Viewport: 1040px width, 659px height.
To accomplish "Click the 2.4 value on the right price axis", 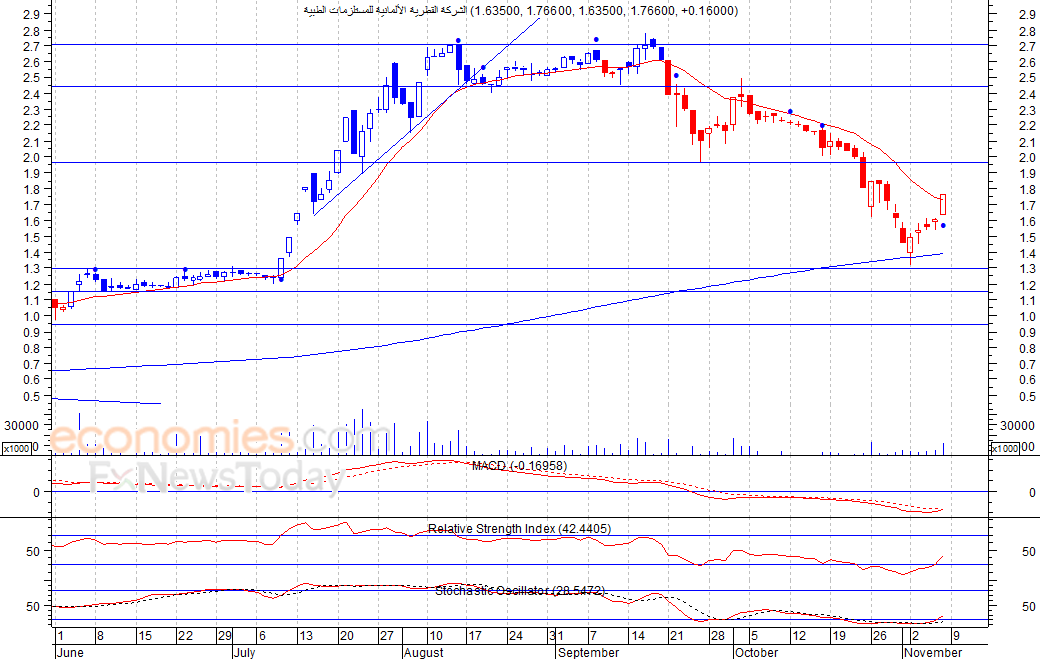I will (1027, 94).
